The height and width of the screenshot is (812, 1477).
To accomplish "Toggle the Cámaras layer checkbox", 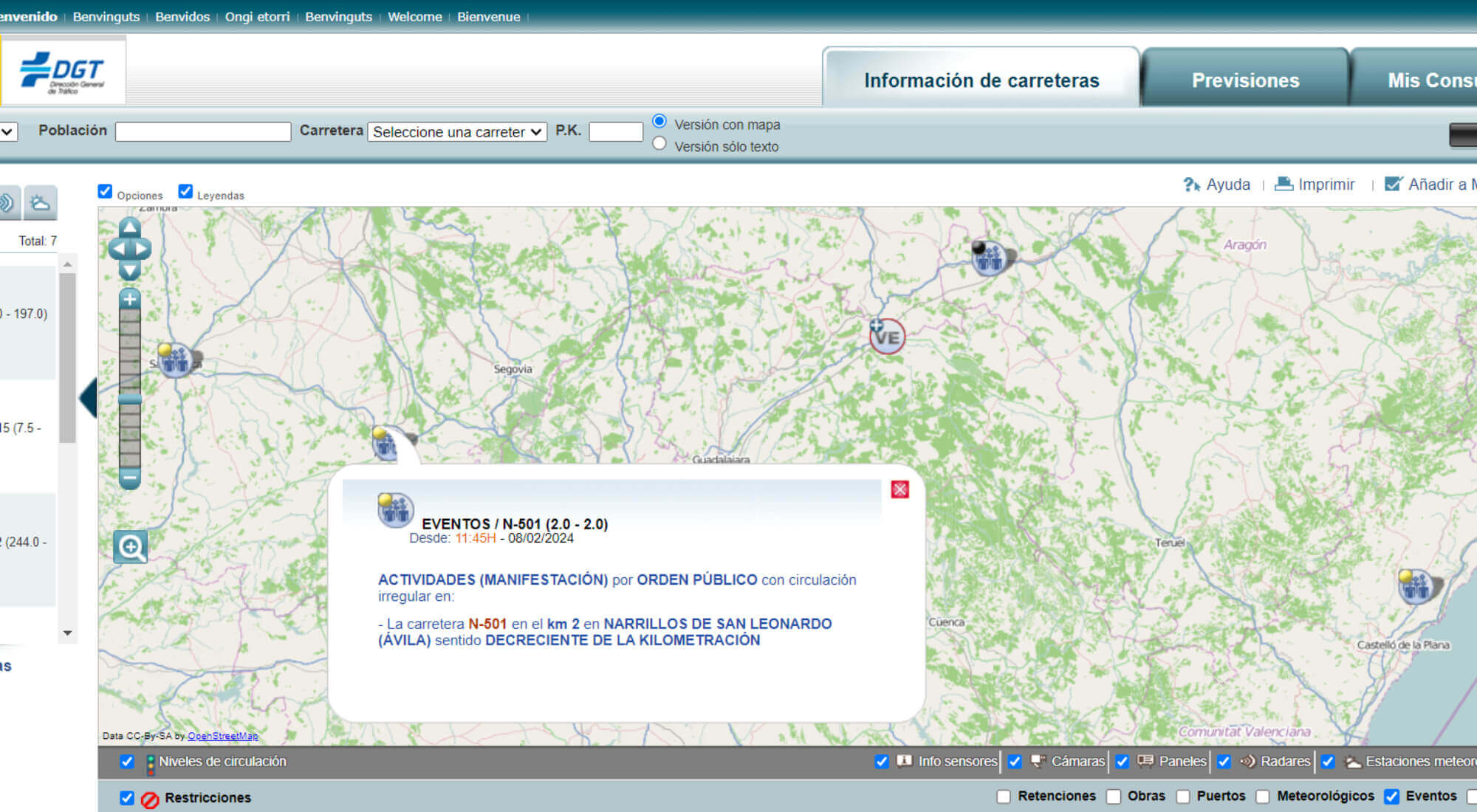I will (1015, 761).
